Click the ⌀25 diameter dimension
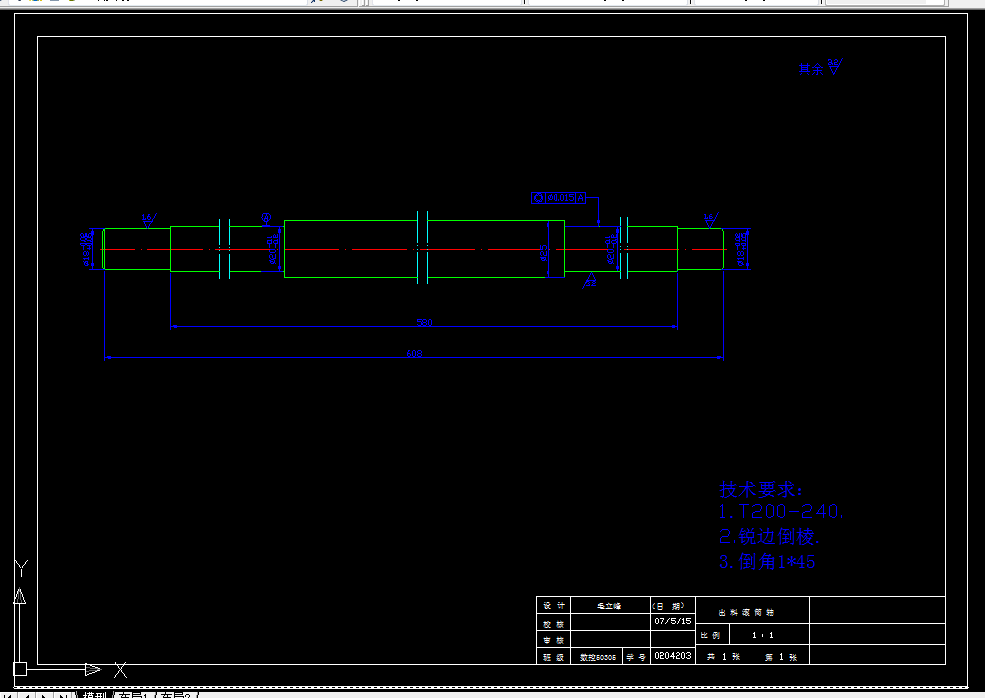The width and height of the screenshot is (985, 698). pos(544,253)
